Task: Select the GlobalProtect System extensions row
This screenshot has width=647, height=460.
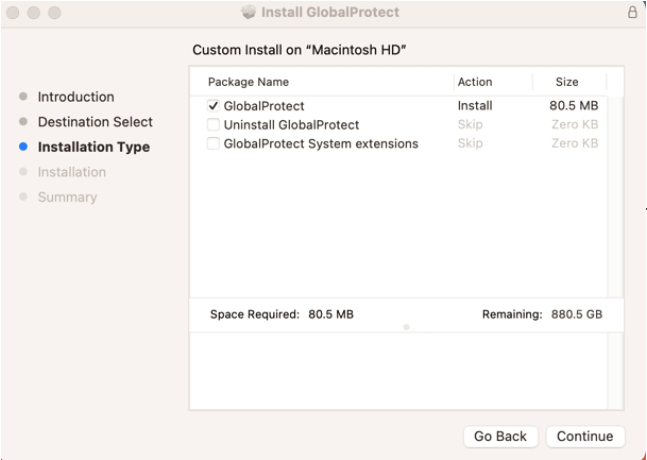Action: pyautogui.click(x=320, y=144)
